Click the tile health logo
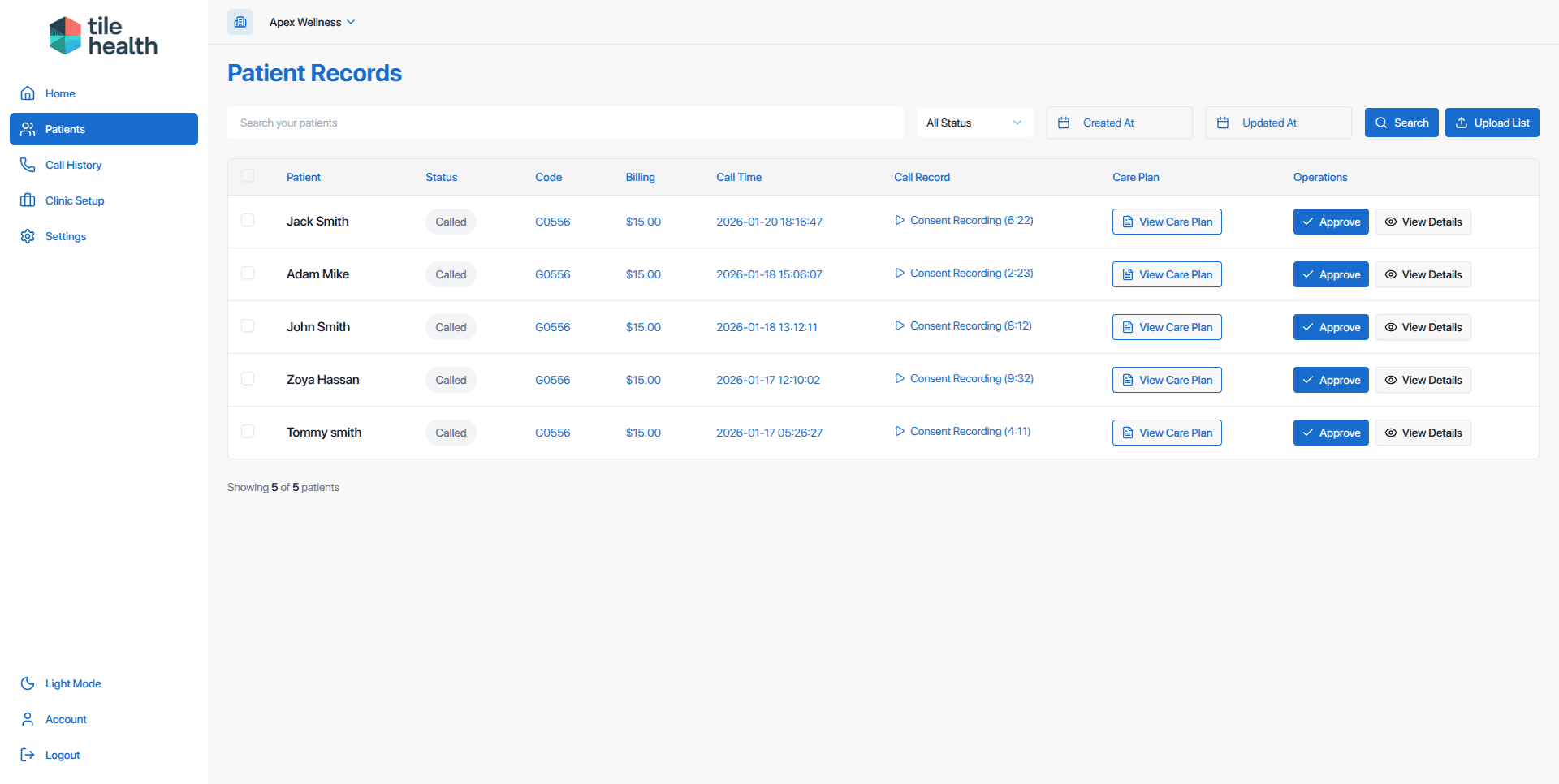 coord(103,37)
